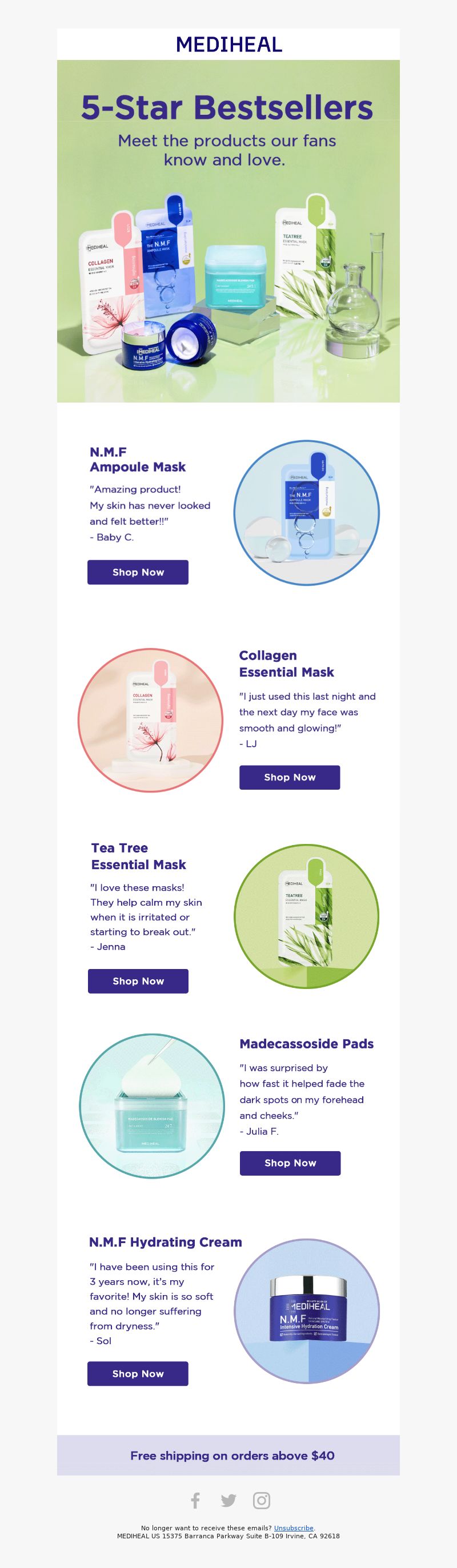Open the N.M.F Ampoule Mask round image

(307, 513)
